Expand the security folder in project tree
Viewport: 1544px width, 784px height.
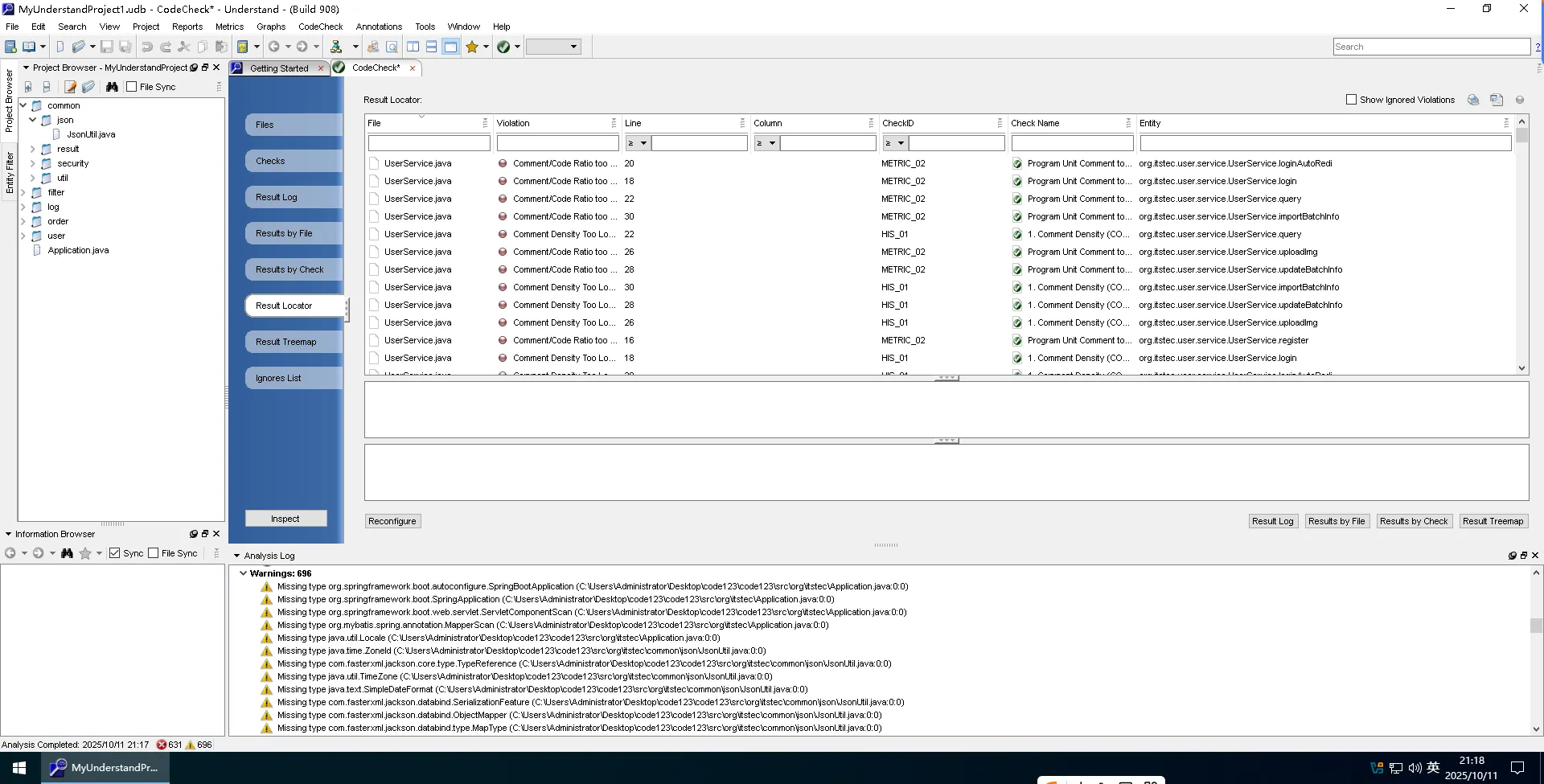(x=32, y=163)
